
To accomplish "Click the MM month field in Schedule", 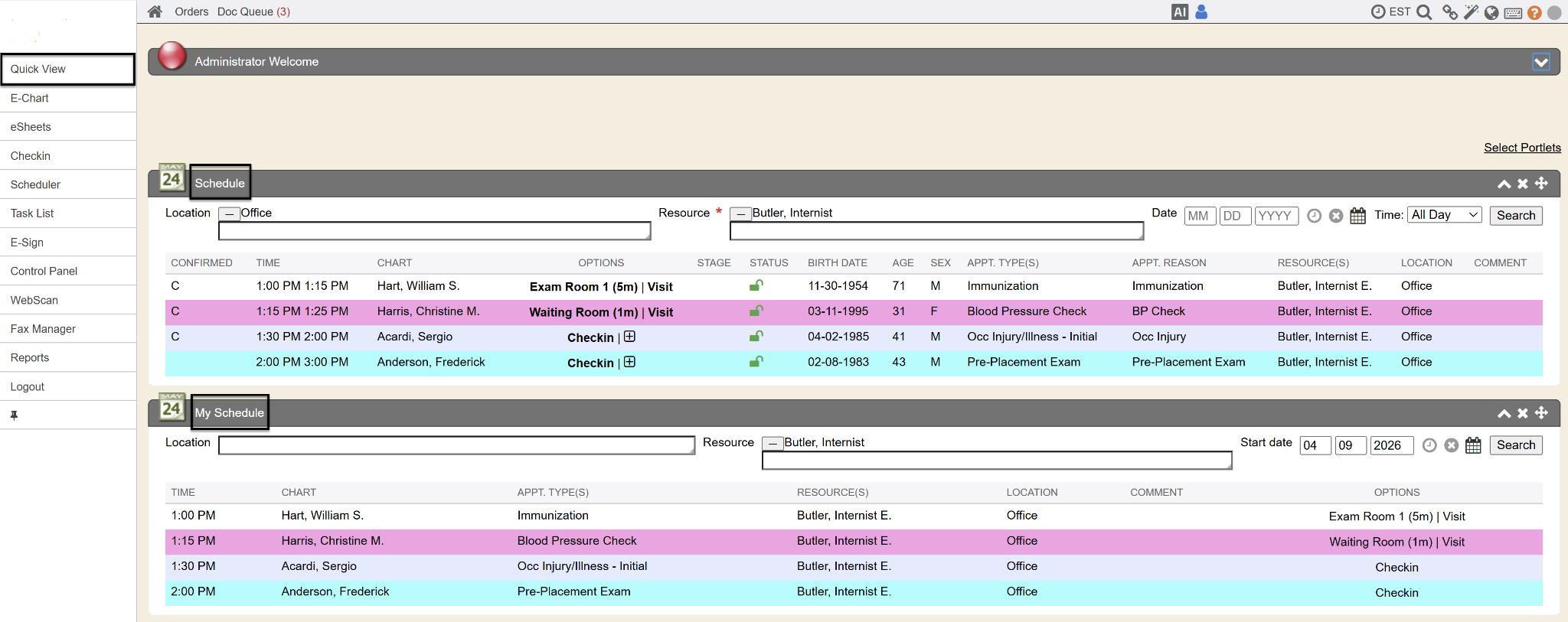I will pyautogui.click(x=1199, y=216).
